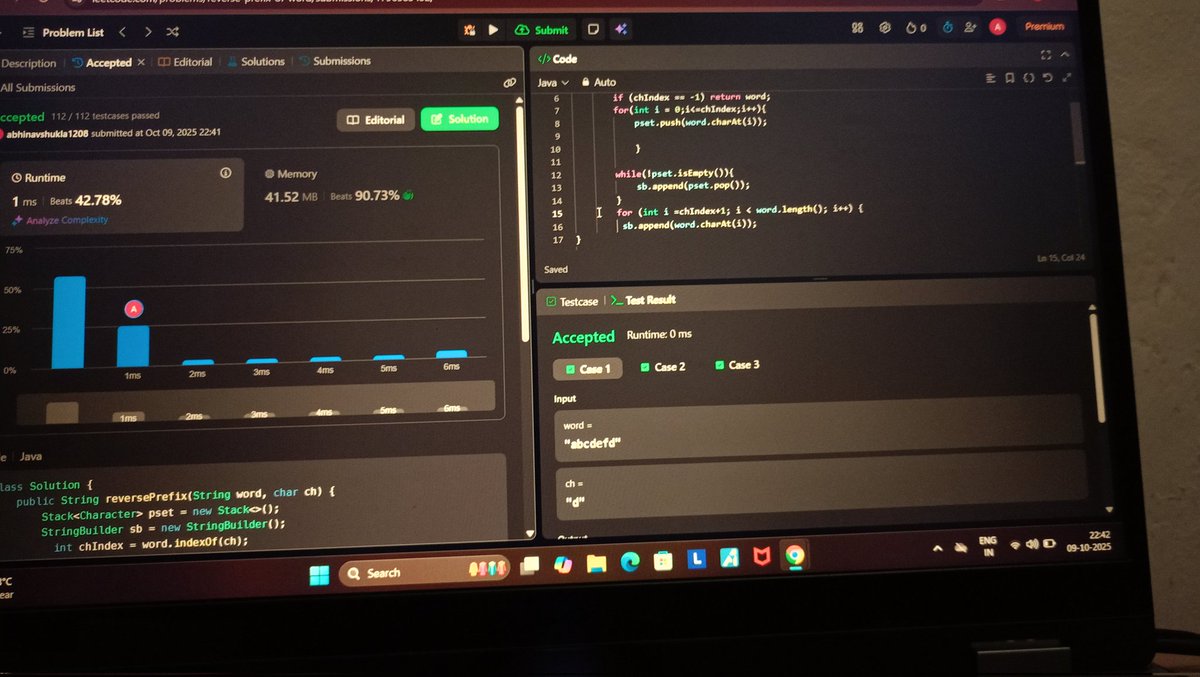The height and width of the screenshot is (677, 1200).
Task: Switch to the Solutions tab
Action: pyautogui.click(x=256, y=61)
